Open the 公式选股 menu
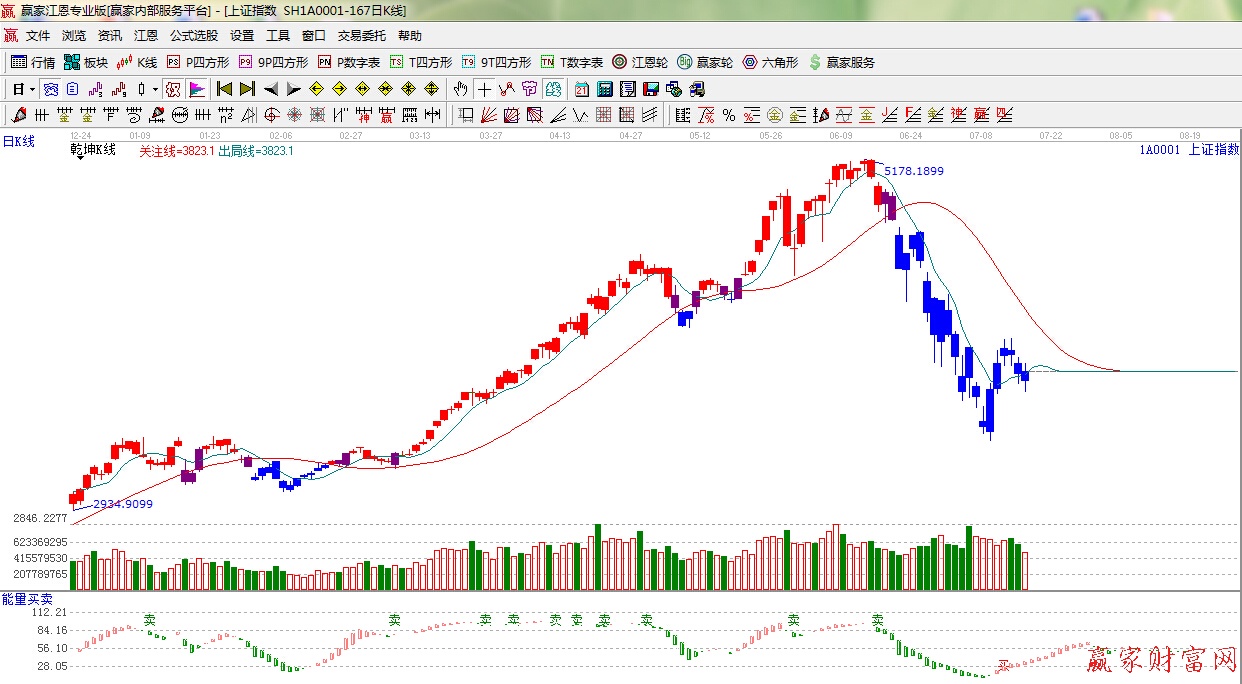The height and width of the screenshot is (684, 1242). pos(193,36)
